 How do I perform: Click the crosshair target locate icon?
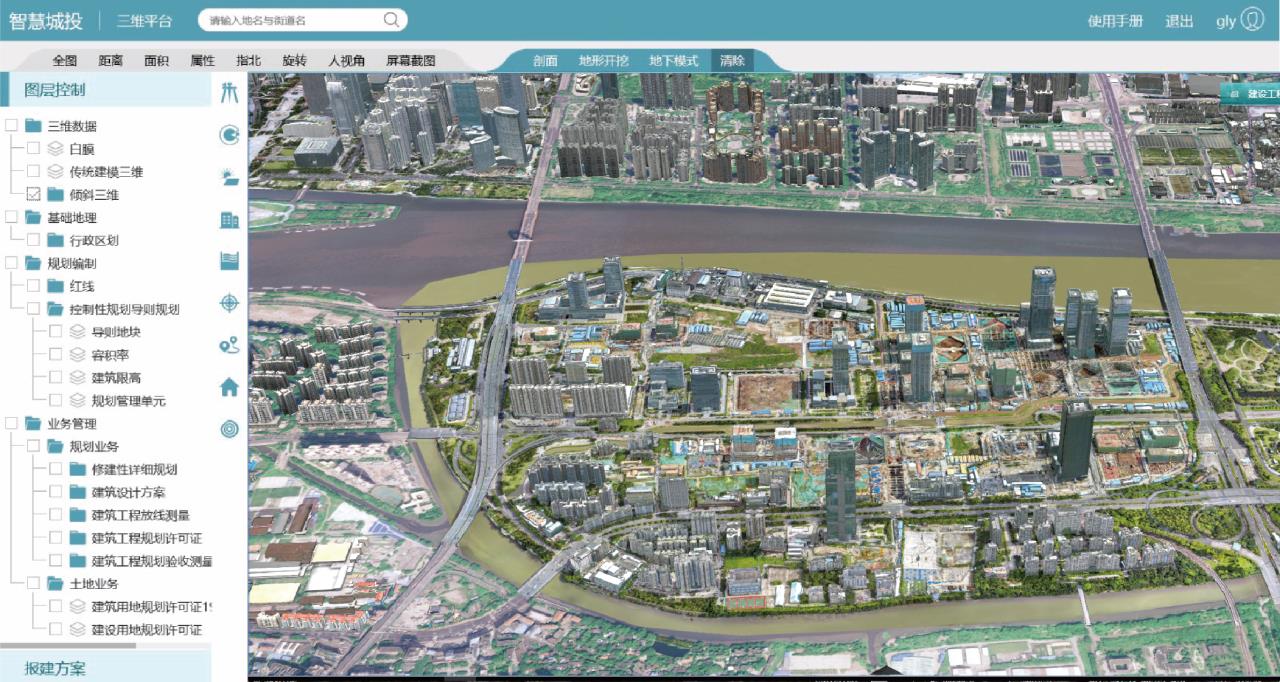pos(230,303)
